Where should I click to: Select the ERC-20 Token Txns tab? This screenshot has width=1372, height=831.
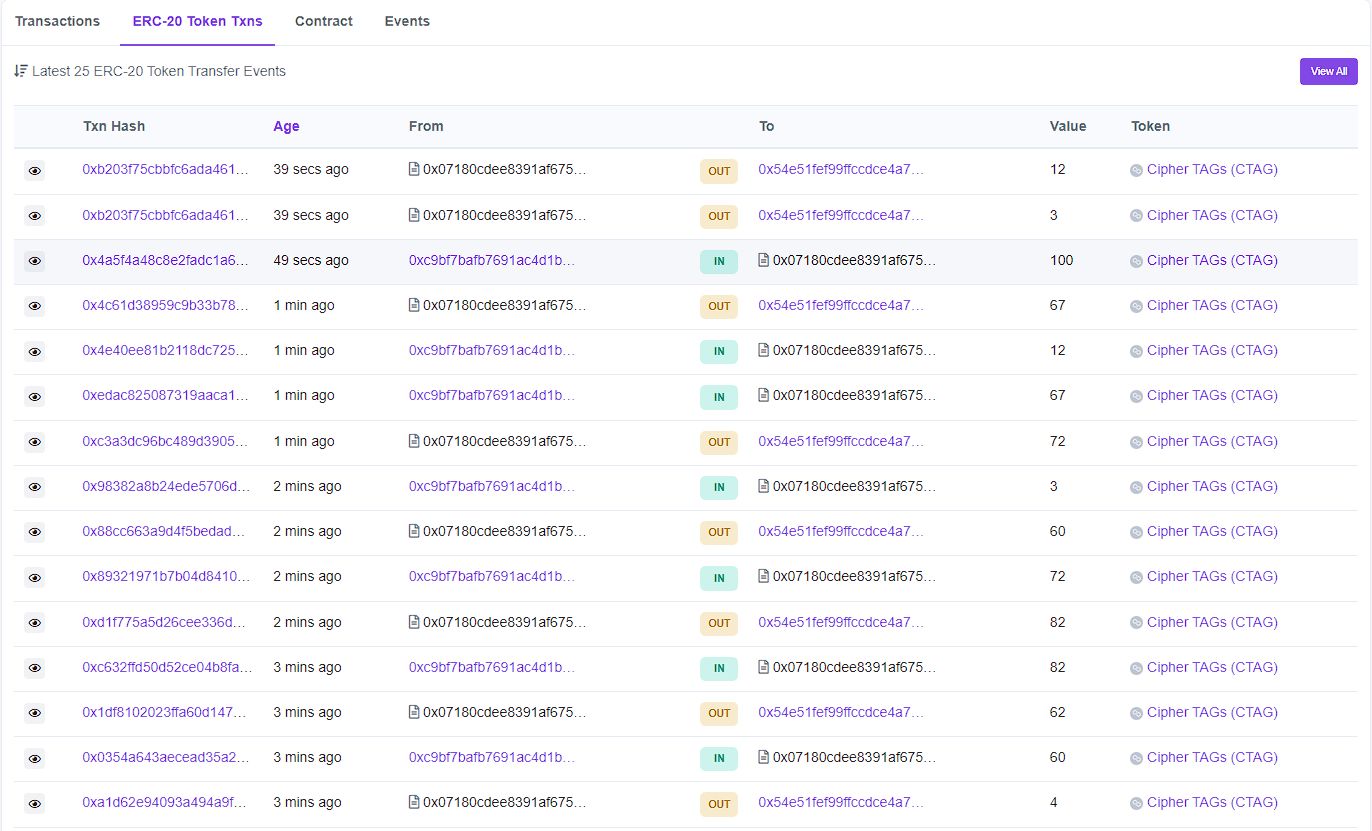(198, 21)
